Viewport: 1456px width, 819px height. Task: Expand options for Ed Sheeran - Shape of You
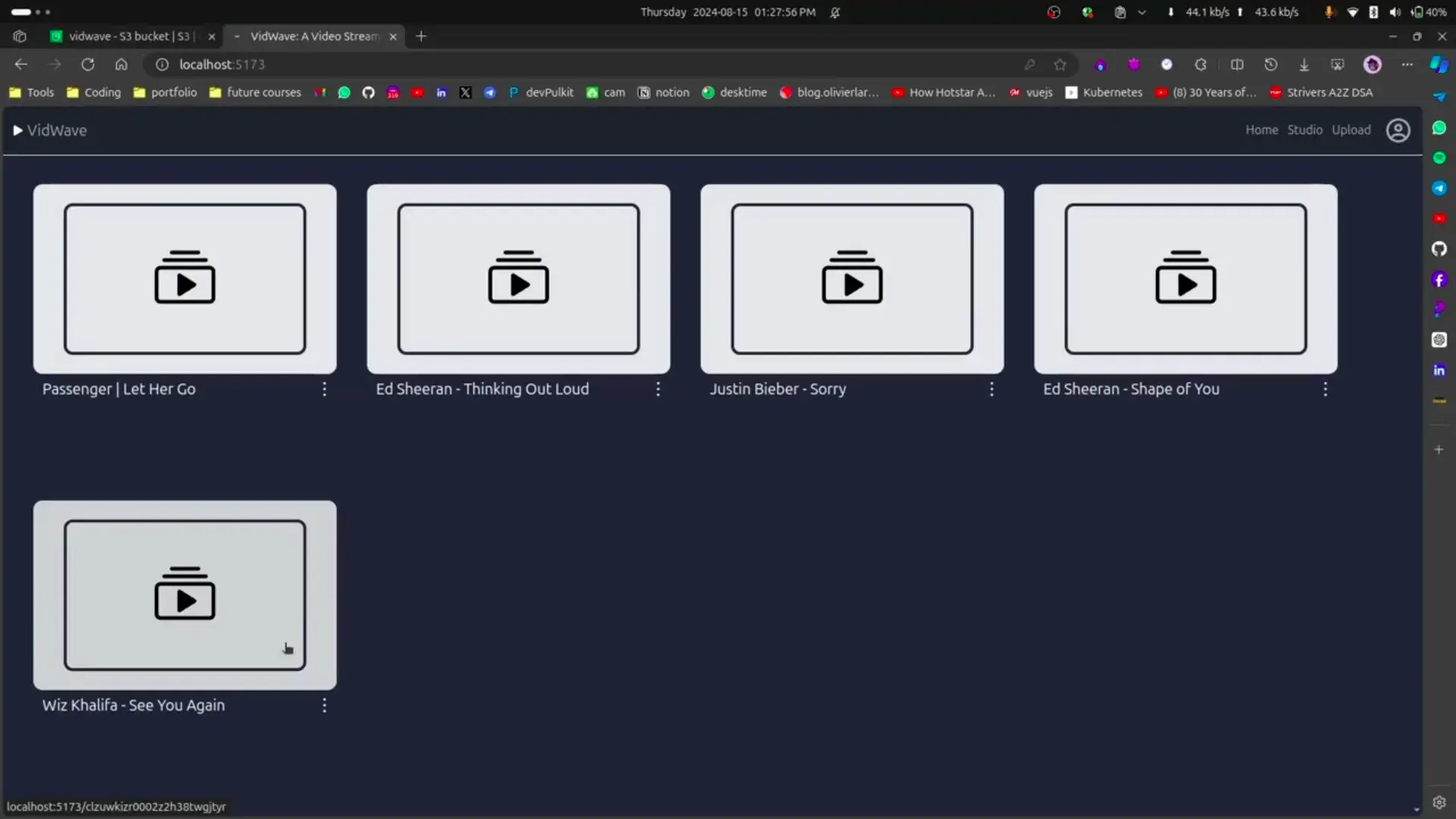coord(1325,389)
